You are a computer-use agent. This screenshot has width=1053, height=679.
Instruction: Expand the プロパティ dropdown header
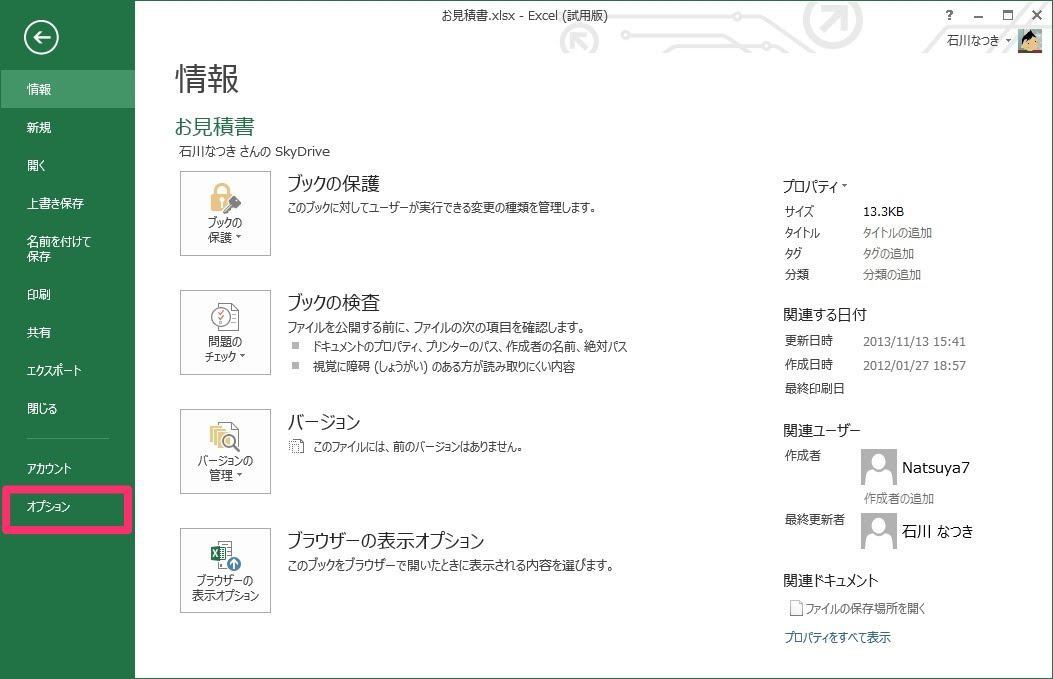(815, 186)
